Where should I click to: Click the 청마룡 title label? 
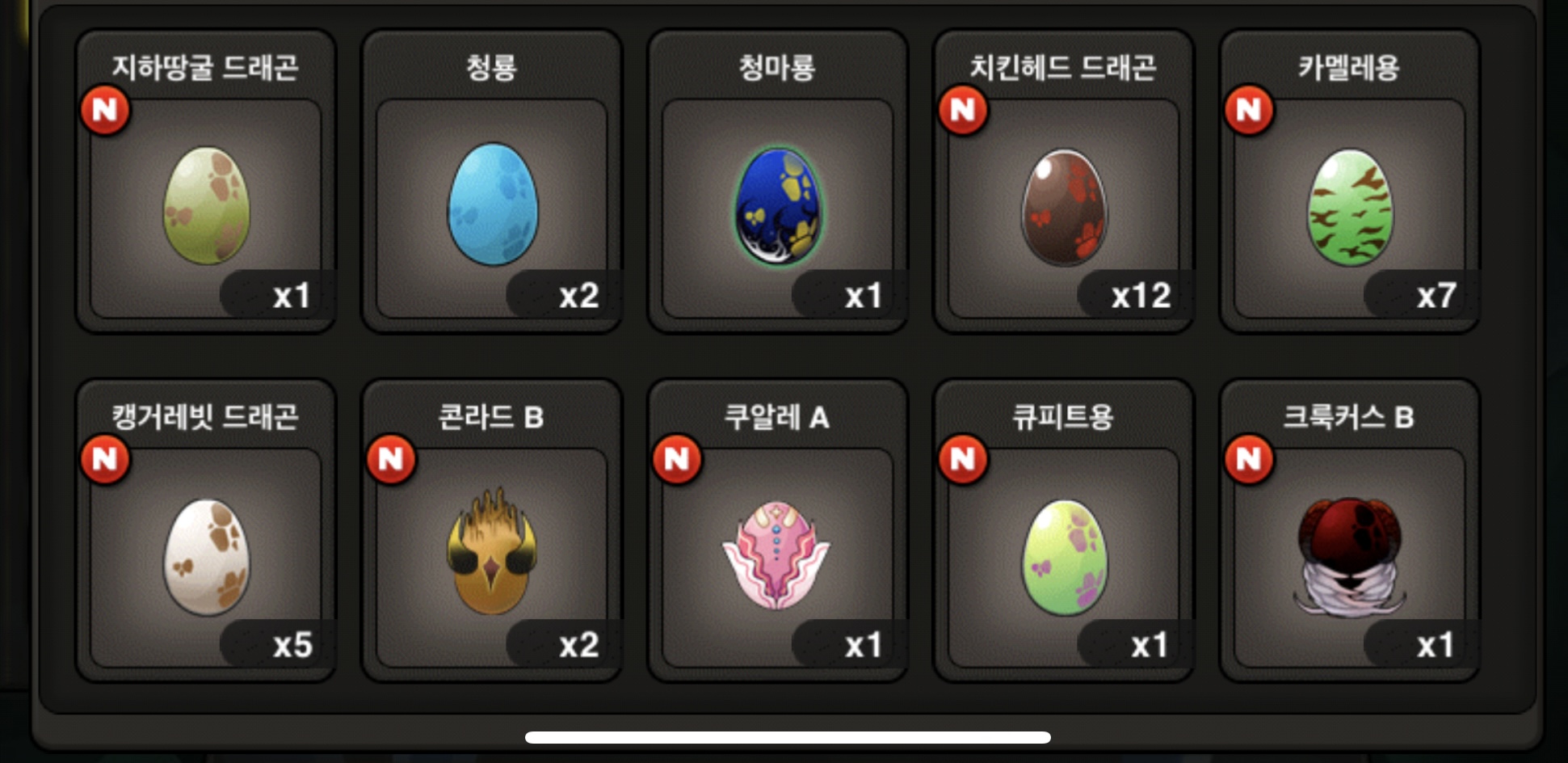777,67
